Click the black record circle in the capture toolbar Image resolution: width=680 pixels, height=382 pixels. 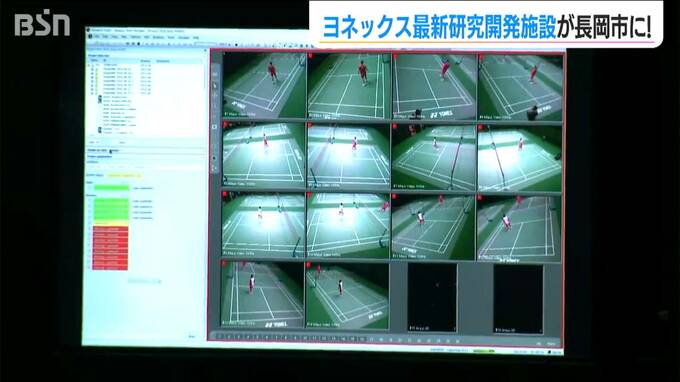(236, 44)
